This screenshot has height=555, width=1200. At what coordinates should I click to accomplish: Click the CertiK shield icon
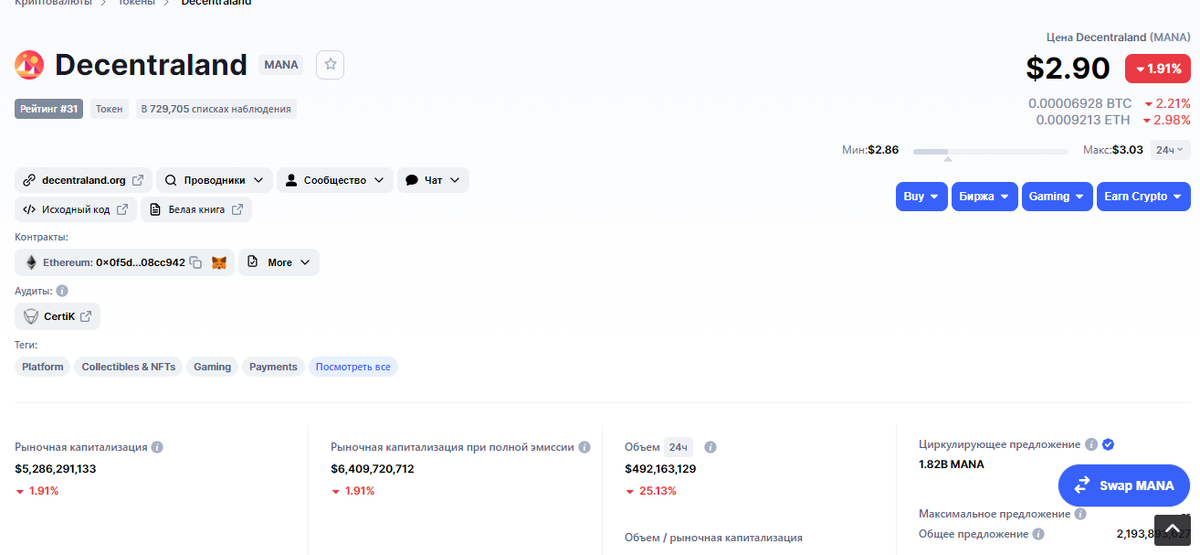pos(31,316)
